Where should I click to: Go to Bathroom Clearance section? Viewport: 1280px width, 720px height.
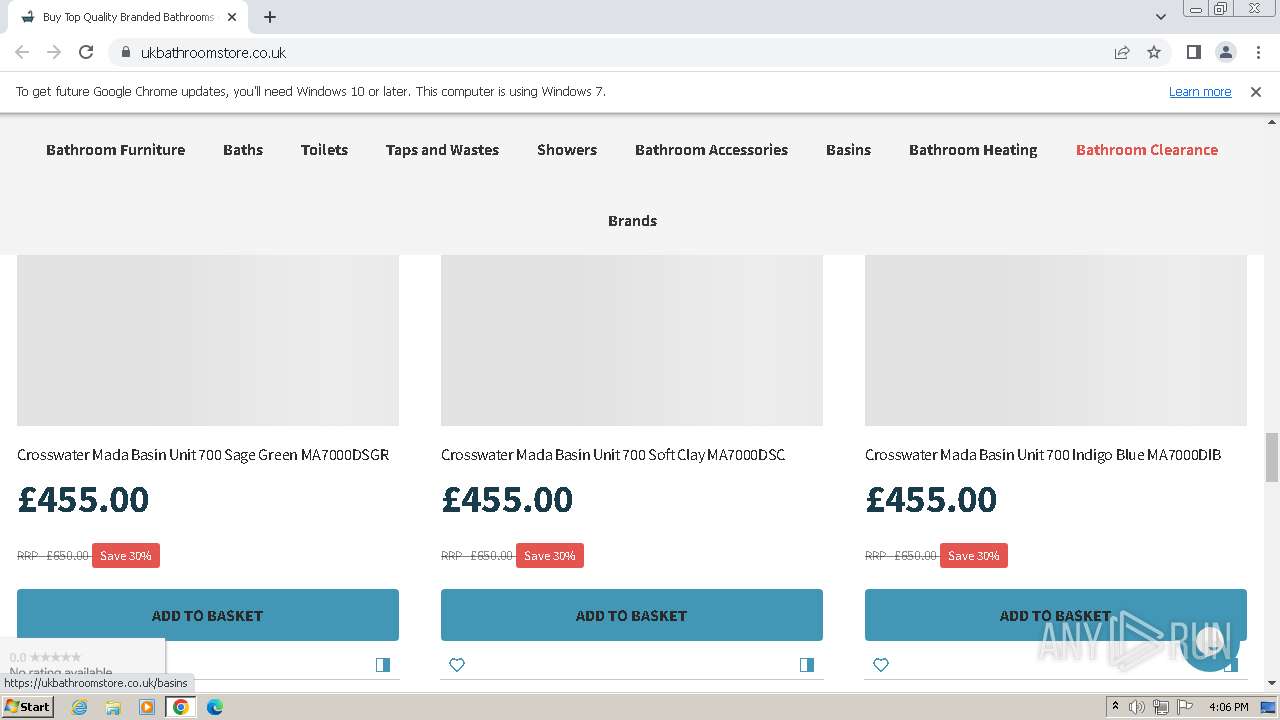coord(1146,150)
